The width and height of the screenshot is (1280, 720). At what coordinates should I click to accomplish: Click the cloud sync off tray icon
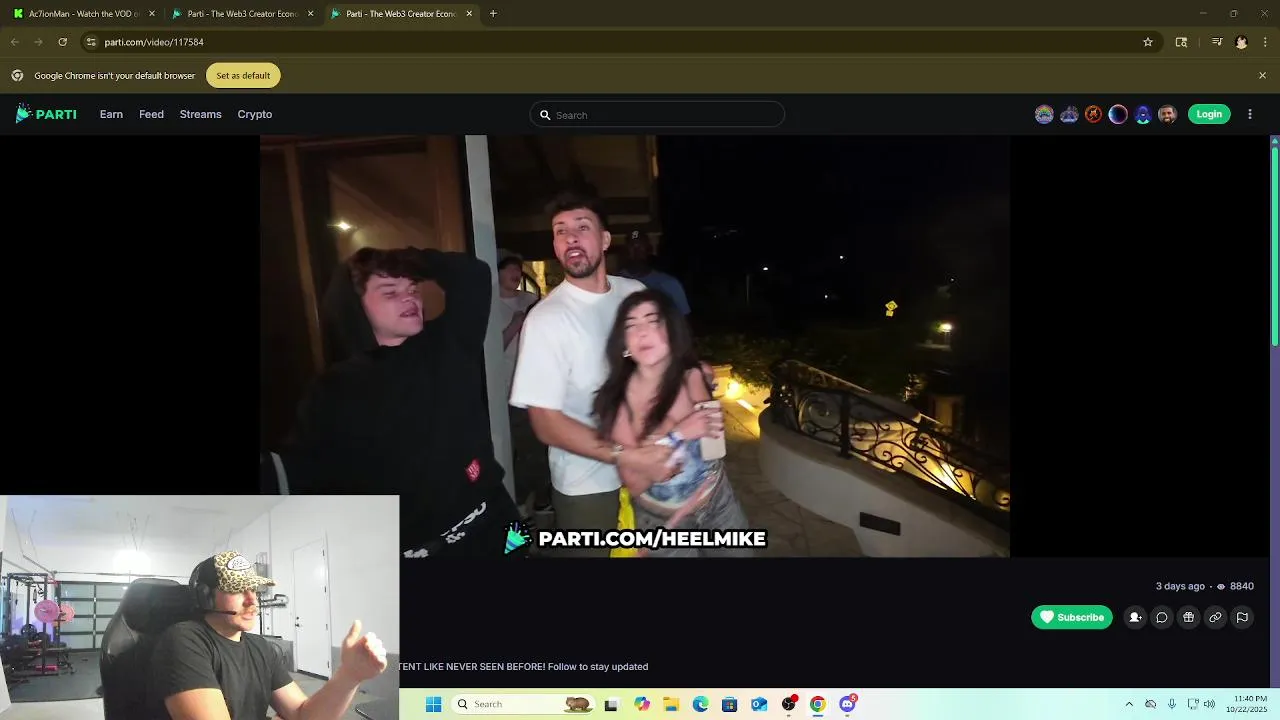point(1151,704)
